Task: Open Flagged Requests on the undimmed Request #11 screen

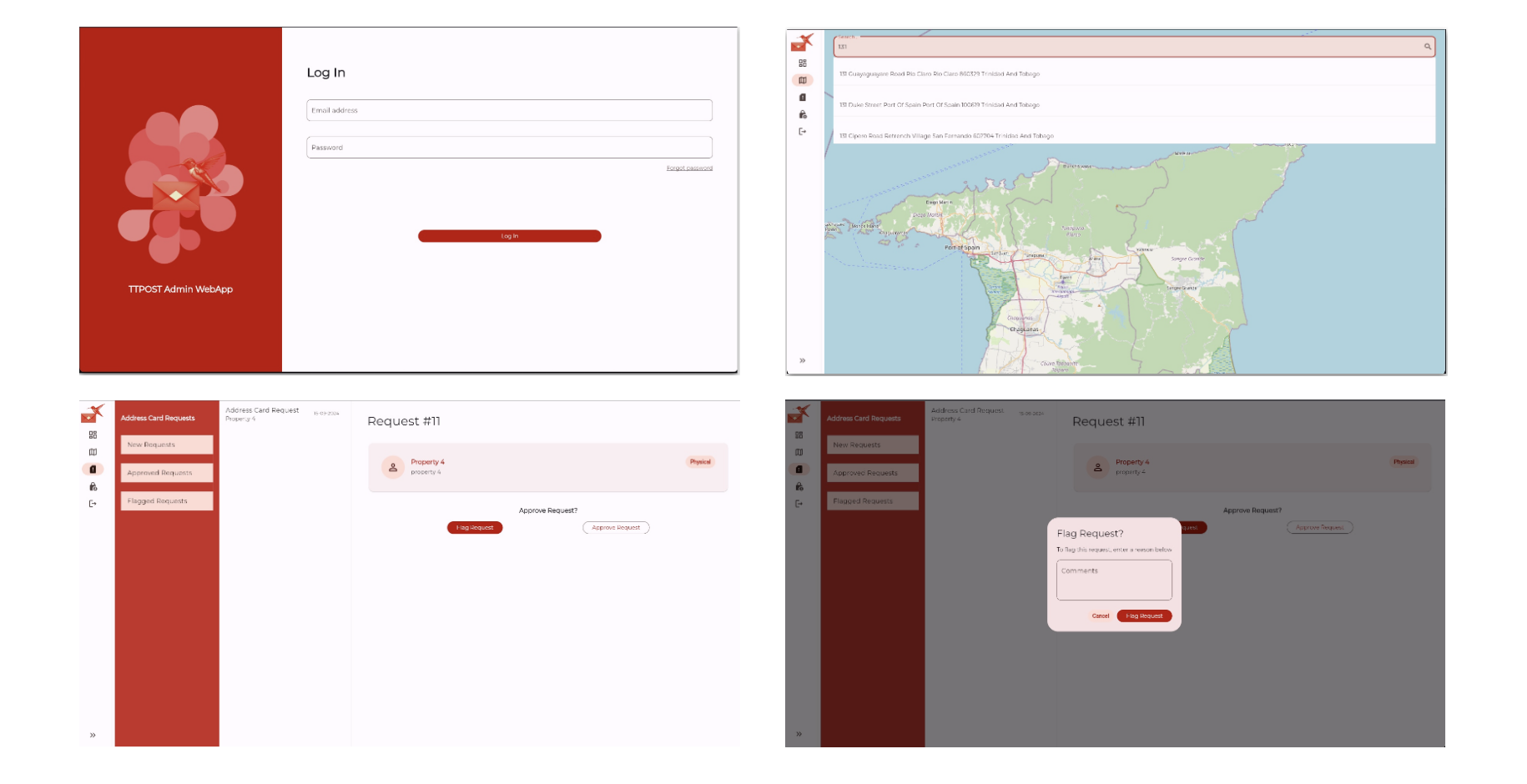Action: pyautogui.click(x=167, y=501)
